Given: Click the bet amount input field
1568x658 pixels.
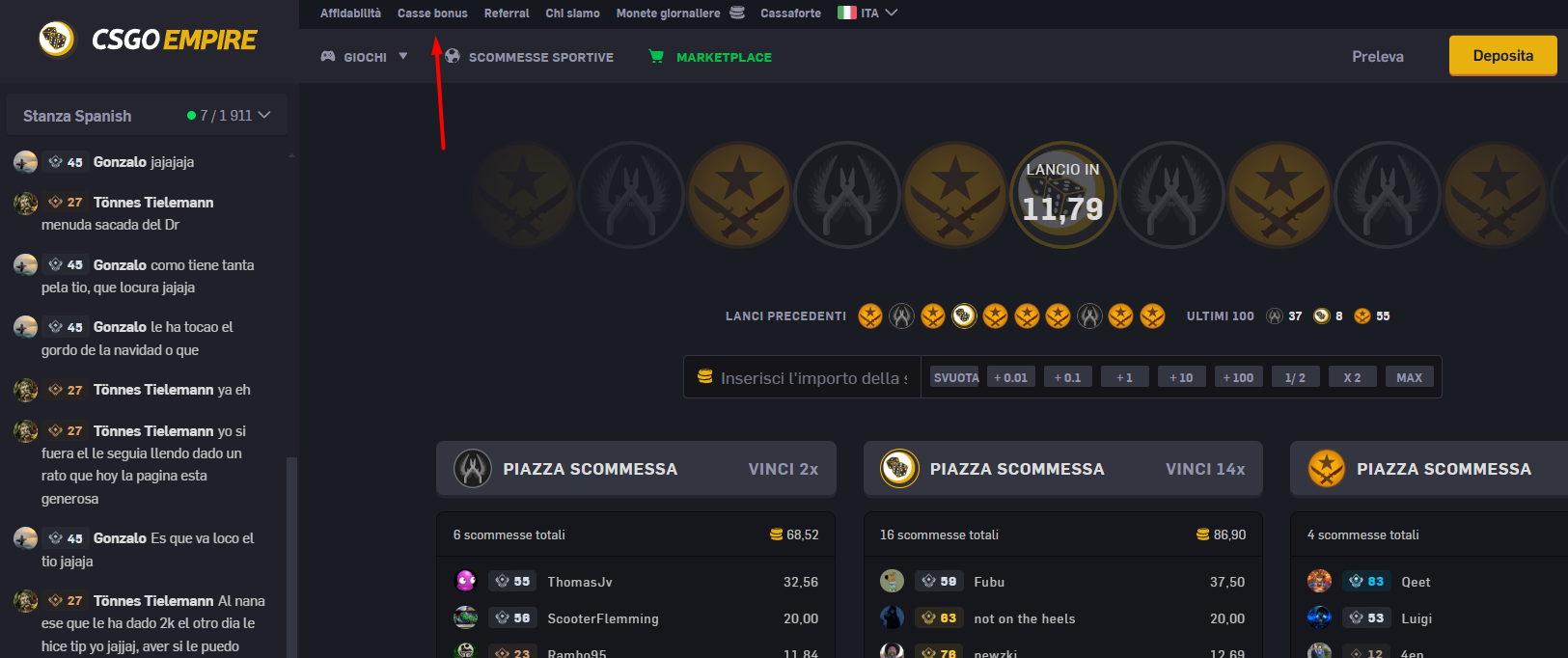Looking at the screenshot, I should 812,378.
